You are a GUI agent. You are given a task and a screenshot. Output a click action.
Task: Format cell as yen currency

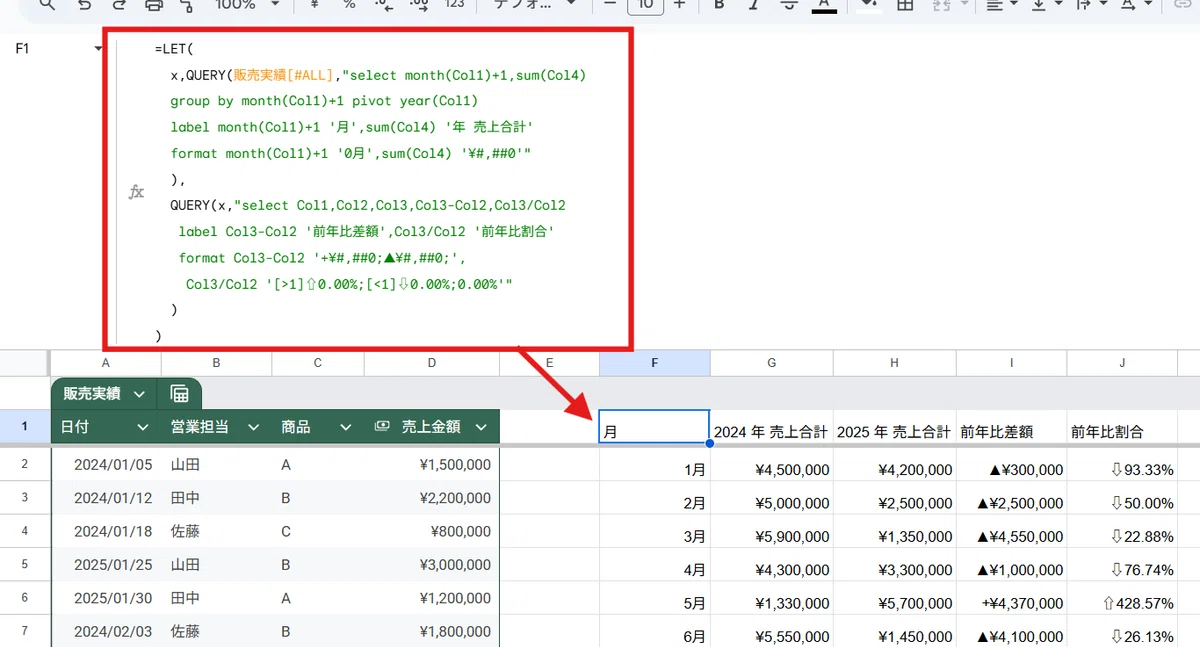tap(315, 5)
